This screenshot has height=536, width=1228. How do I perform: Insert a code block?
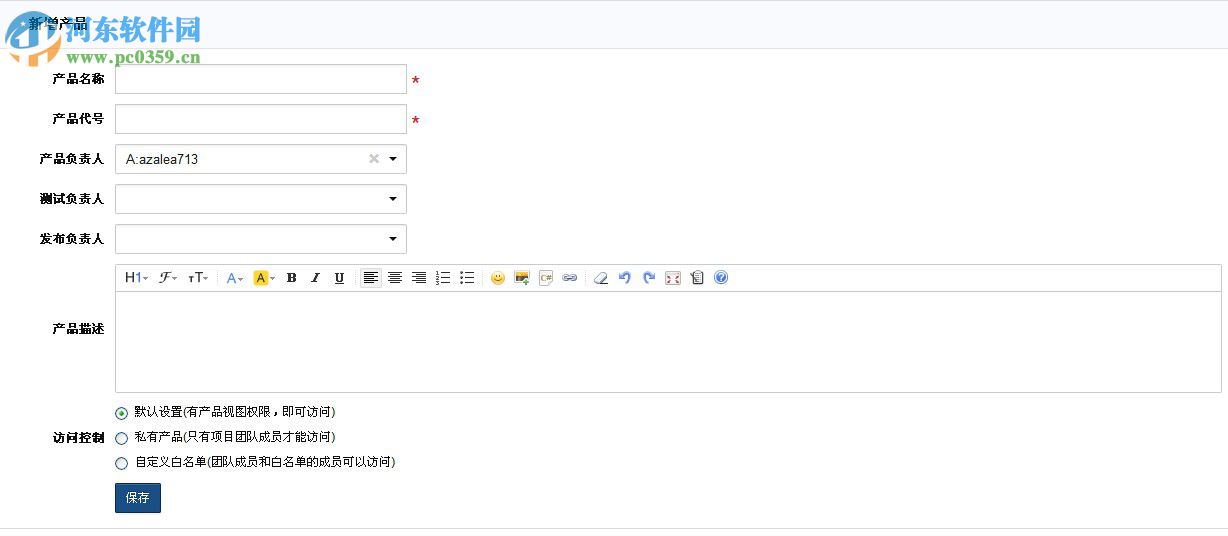pyautogui.click(x=546, y=278)
